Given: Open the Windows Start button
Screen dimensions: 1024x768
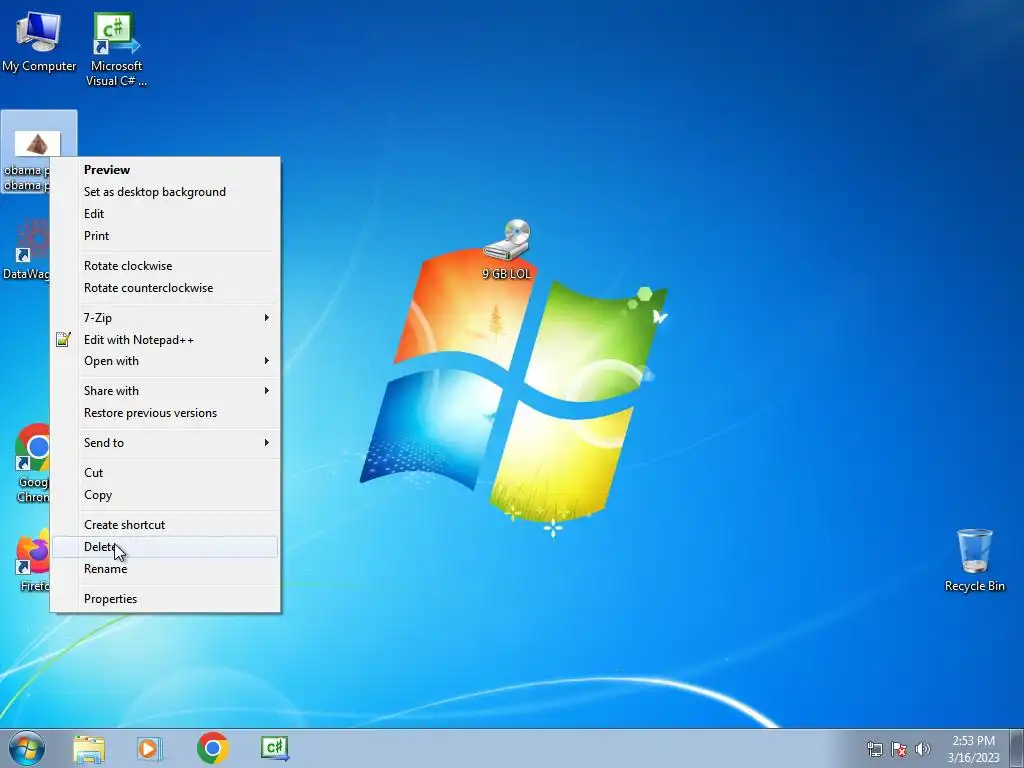Looking at the screenshot, I should (26, 748).
